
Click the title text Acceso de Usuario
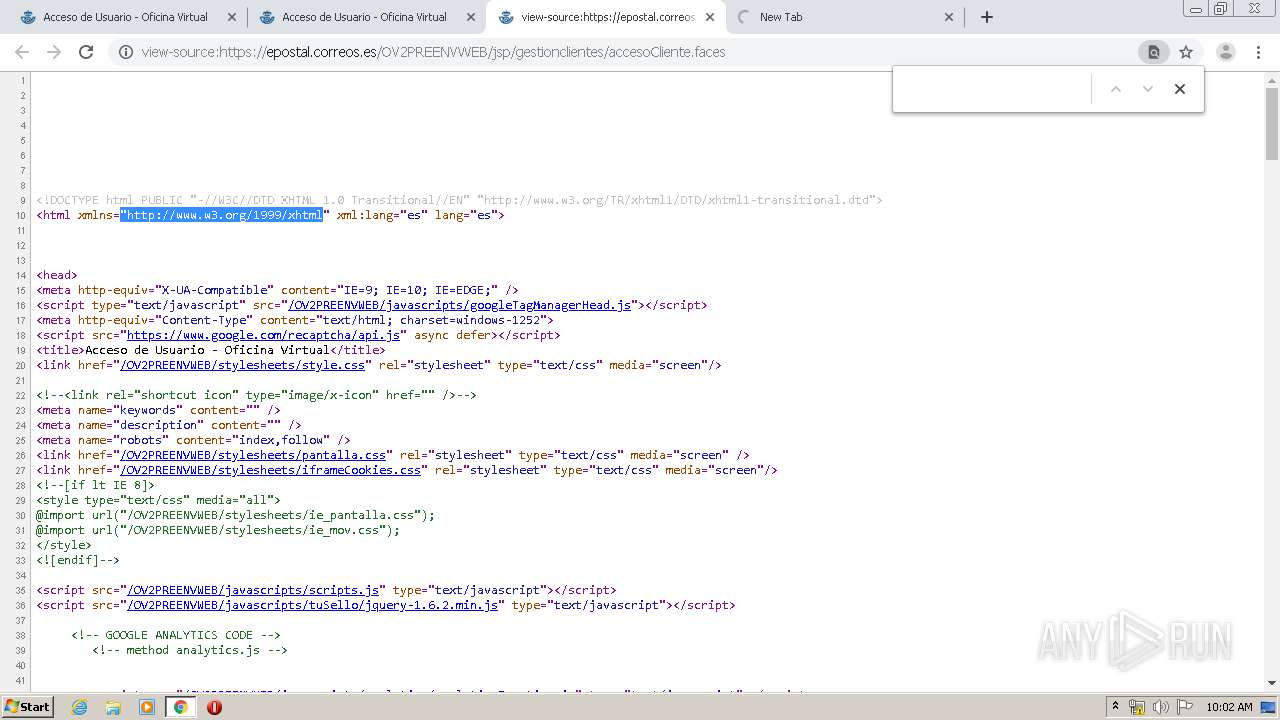click(x=207, y=350)
